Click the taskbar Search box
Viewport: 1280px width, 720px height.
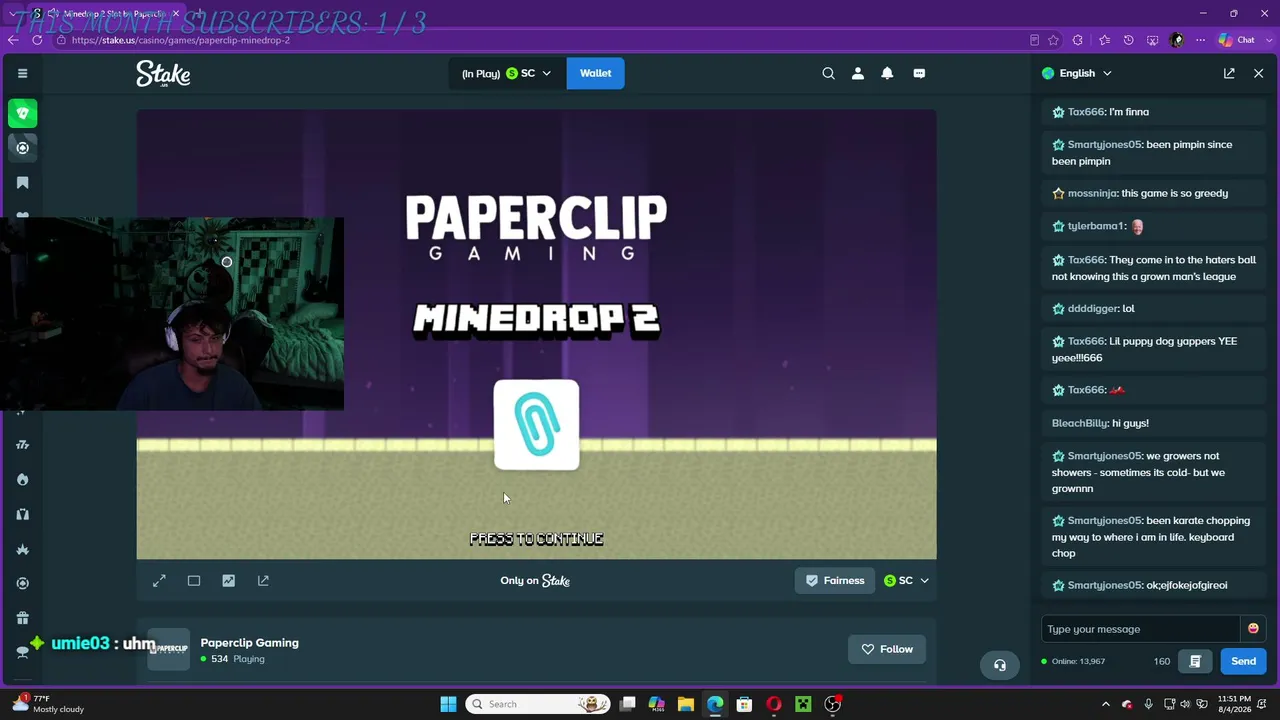[x=540, y=704]
